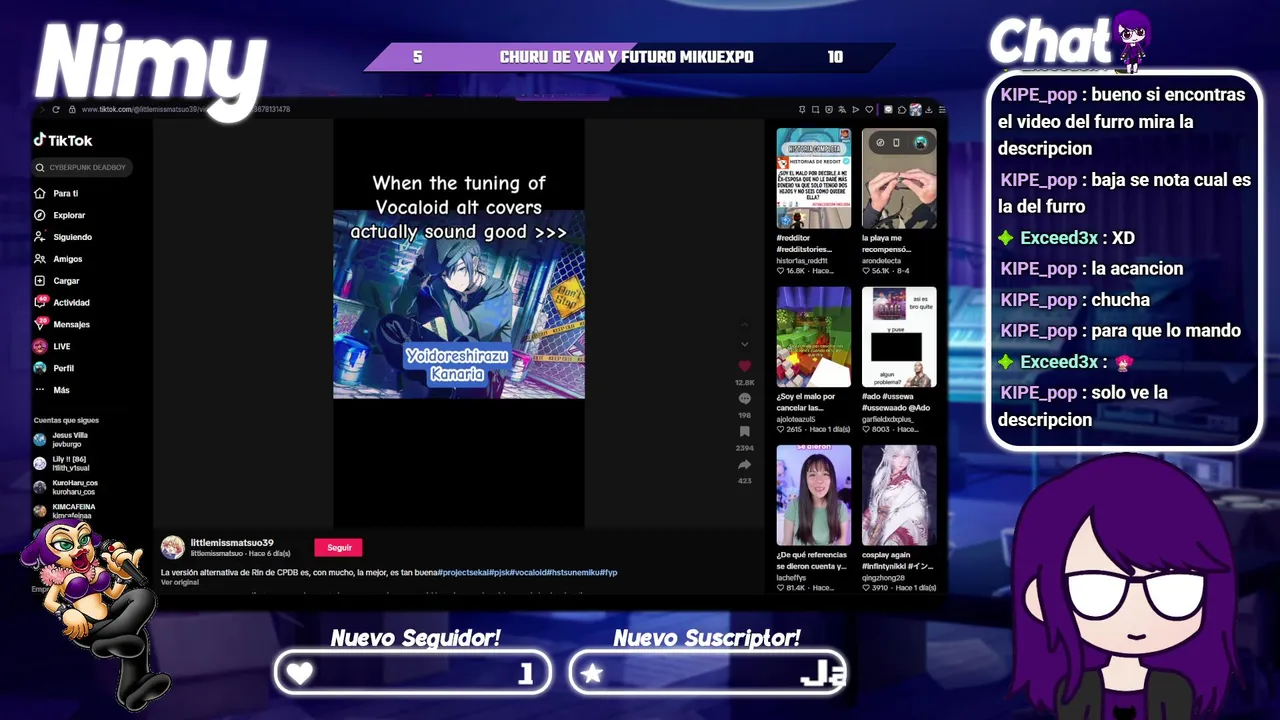Click Exceed3x XD chat message
This screenshot has height=720, width=1280.
[x=1066, y=238]
